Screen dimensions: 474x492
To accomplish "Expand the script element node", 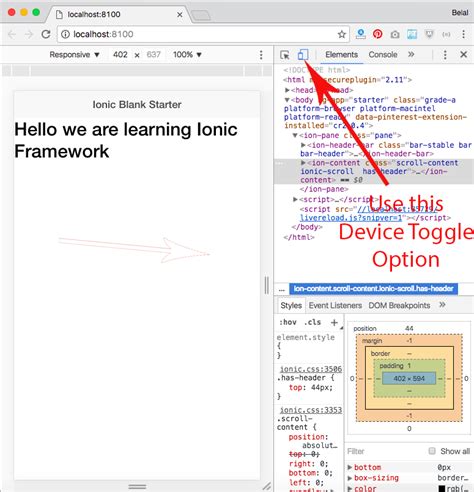I will [x=295, y=199].
